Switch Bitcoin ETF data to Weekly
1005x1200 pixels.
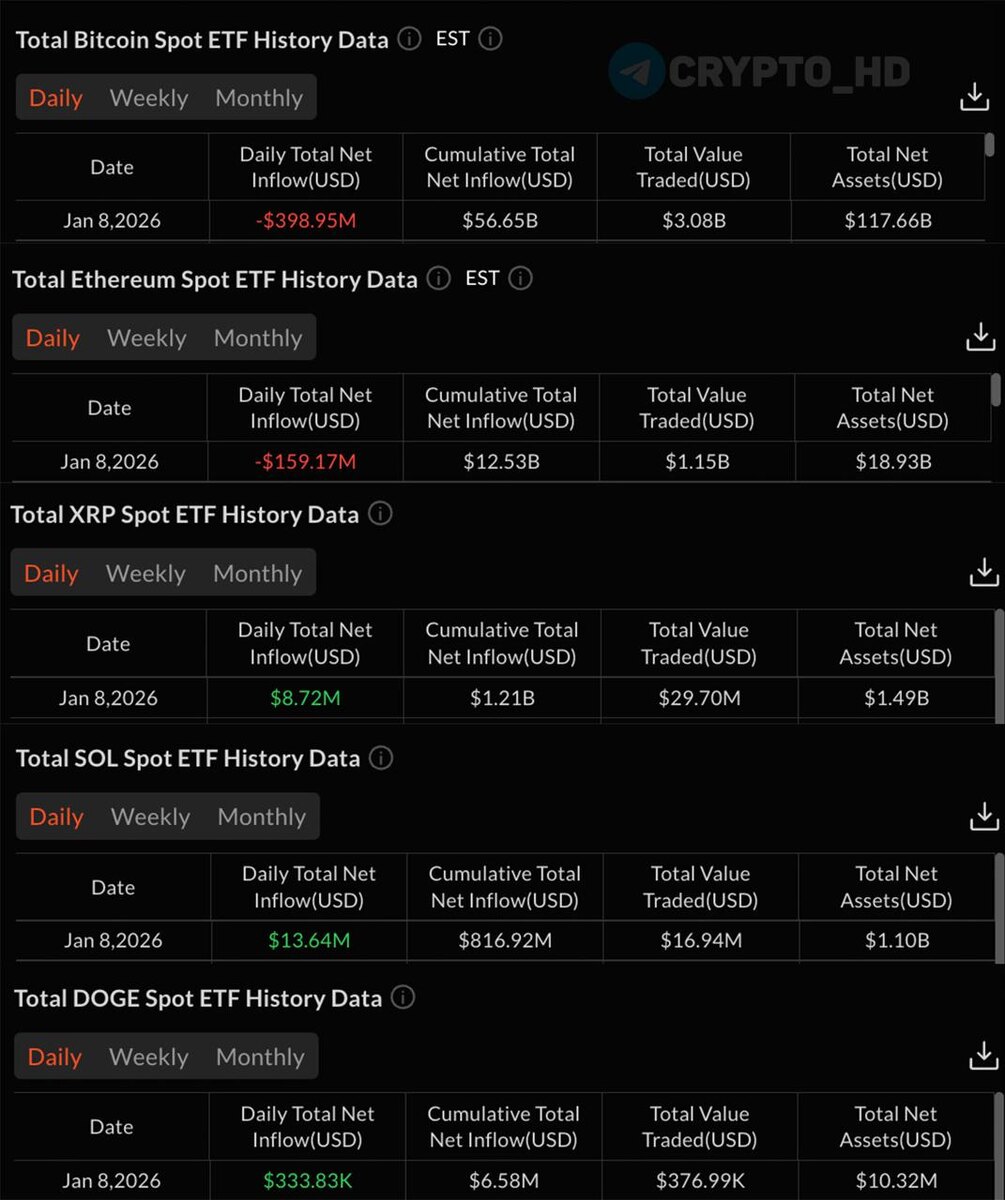click(149, 98)
